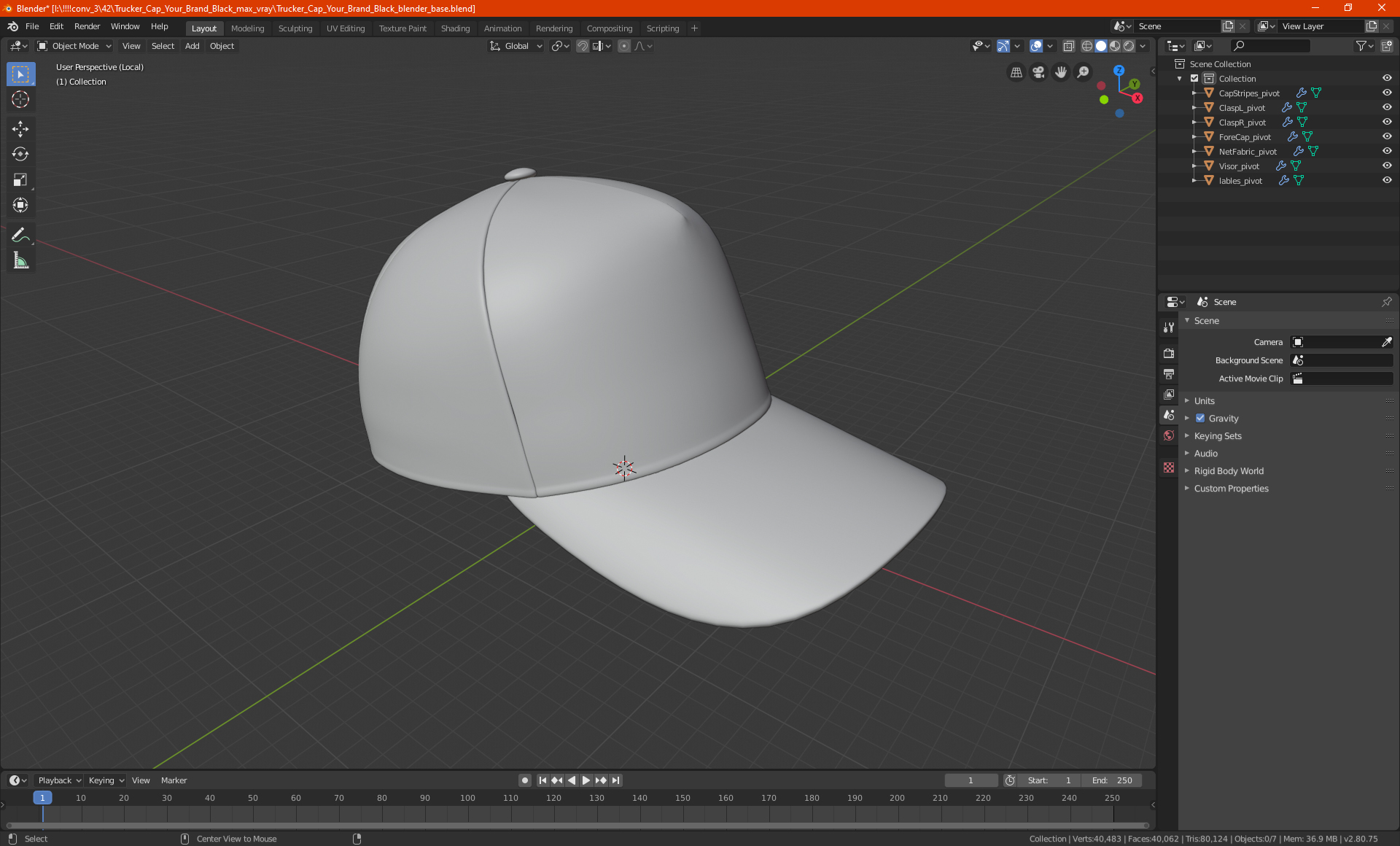Open View Layer properties tab
1400x846 pixels.
point(1169,395)
